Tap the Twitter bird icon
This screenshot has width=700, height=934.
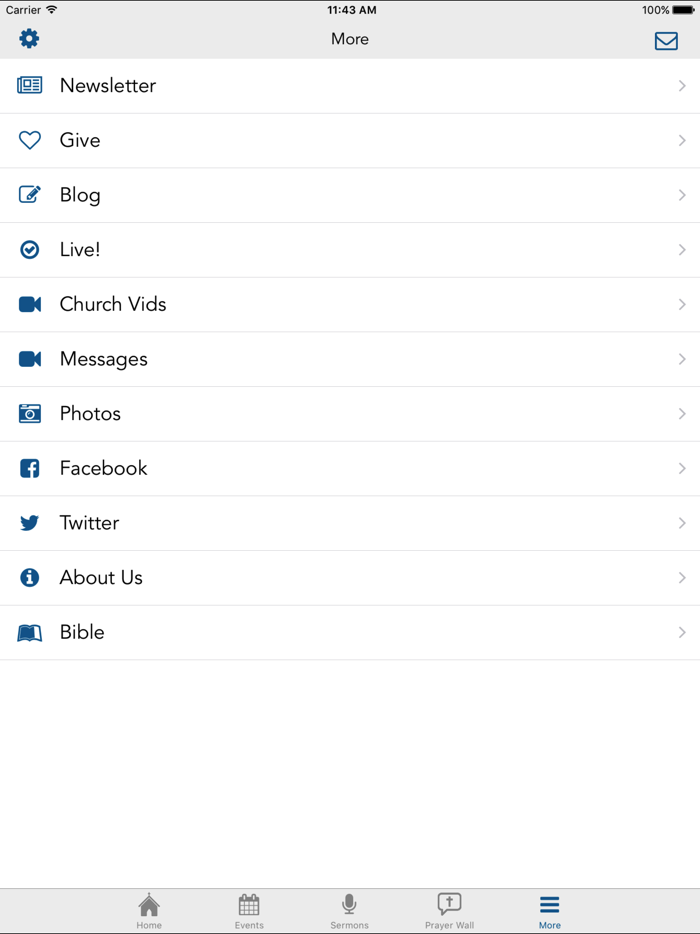(30, 523)
